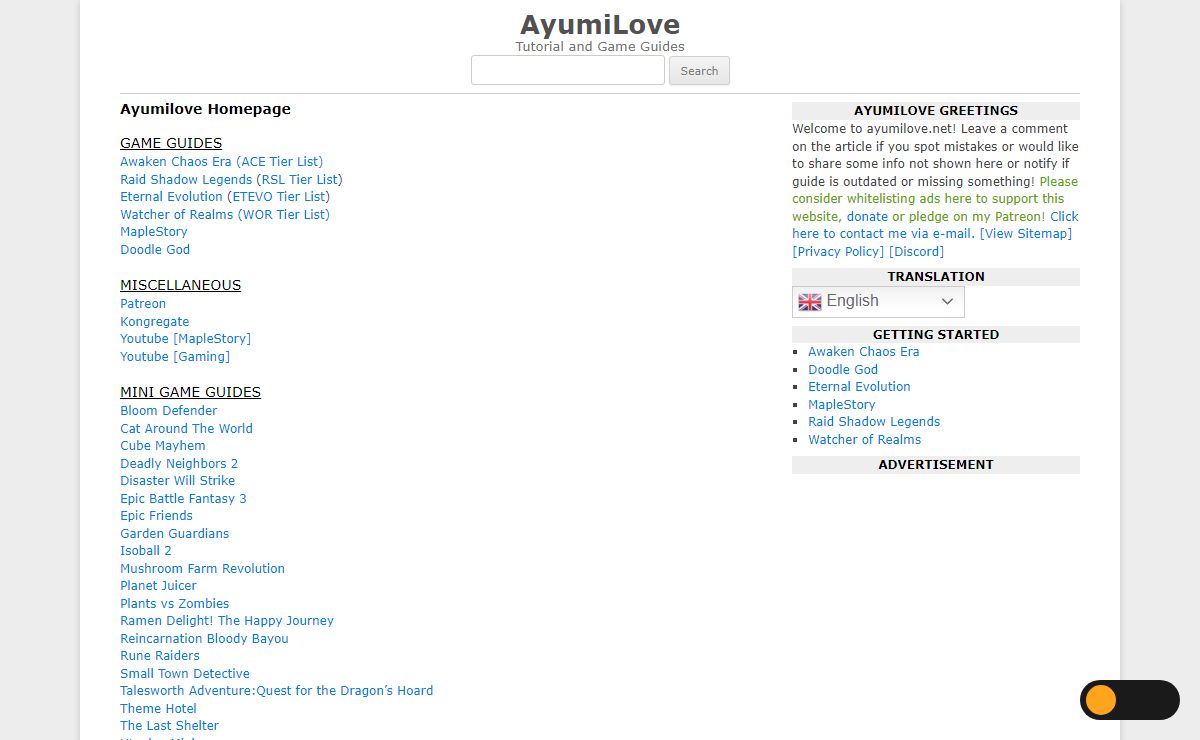
Task: Open the Cube Mayhem guide
Action: click(163, 446)
